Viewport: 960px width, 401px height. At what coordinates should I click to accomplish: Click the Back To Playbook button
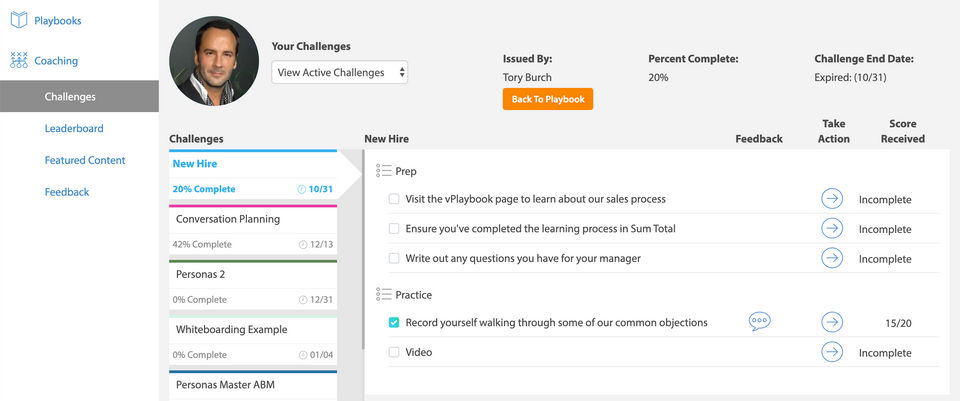click(x=547, y=99)
